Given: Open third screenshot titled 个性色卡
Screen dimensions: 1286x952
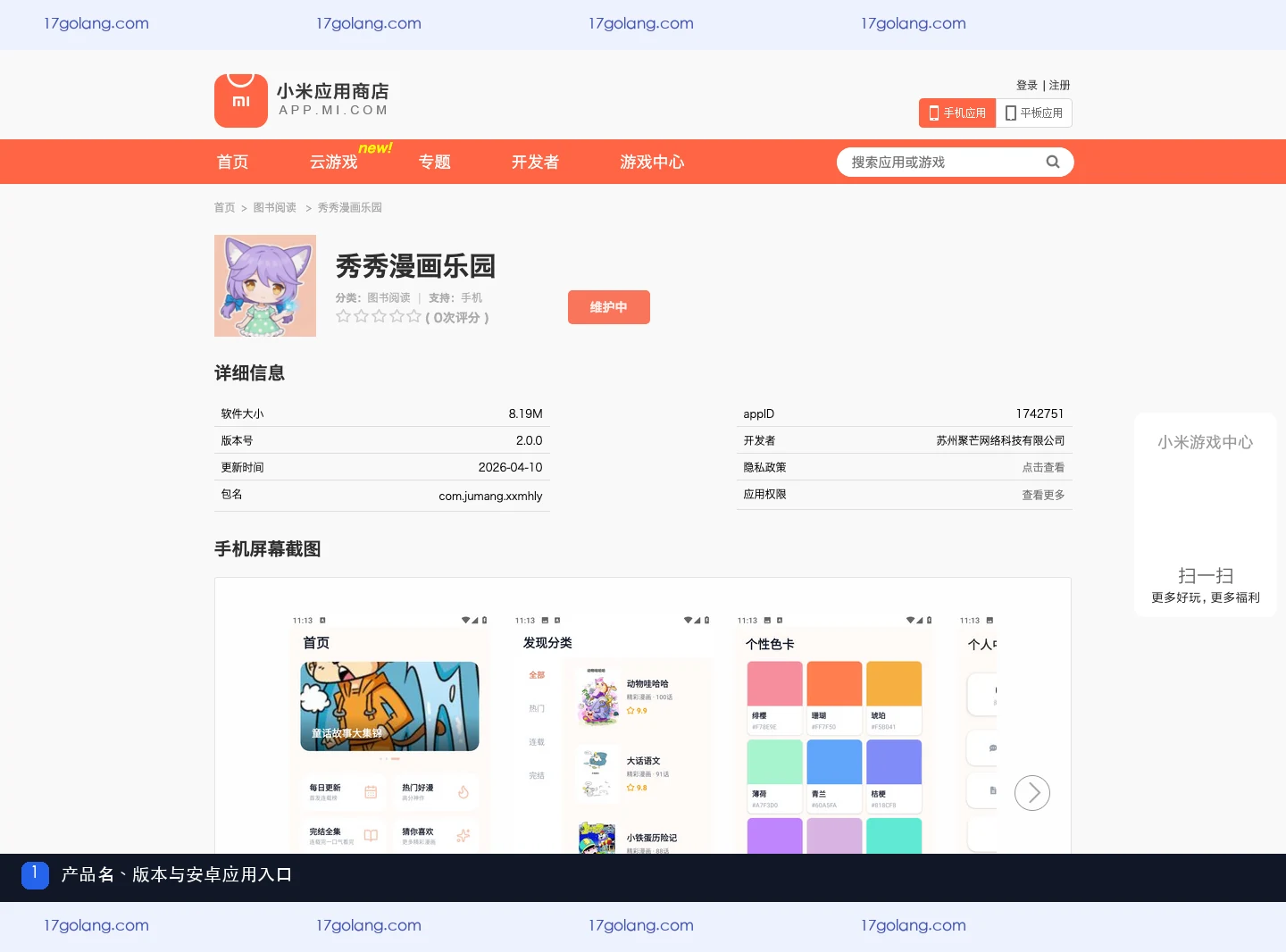Looking at the screenshot, I should pos(835,732).
